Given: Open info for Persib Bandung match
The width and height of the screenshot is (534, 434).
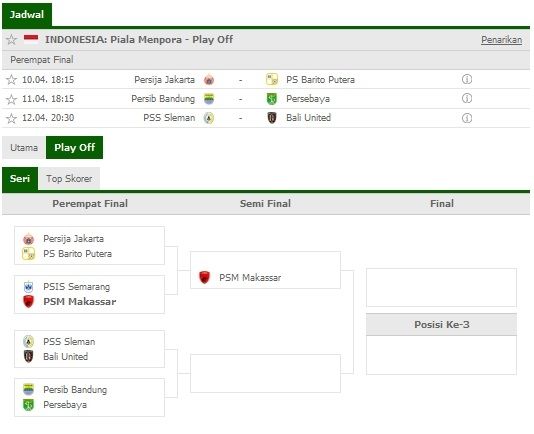Looking at the screenshot, I should [x=467, y=98].
